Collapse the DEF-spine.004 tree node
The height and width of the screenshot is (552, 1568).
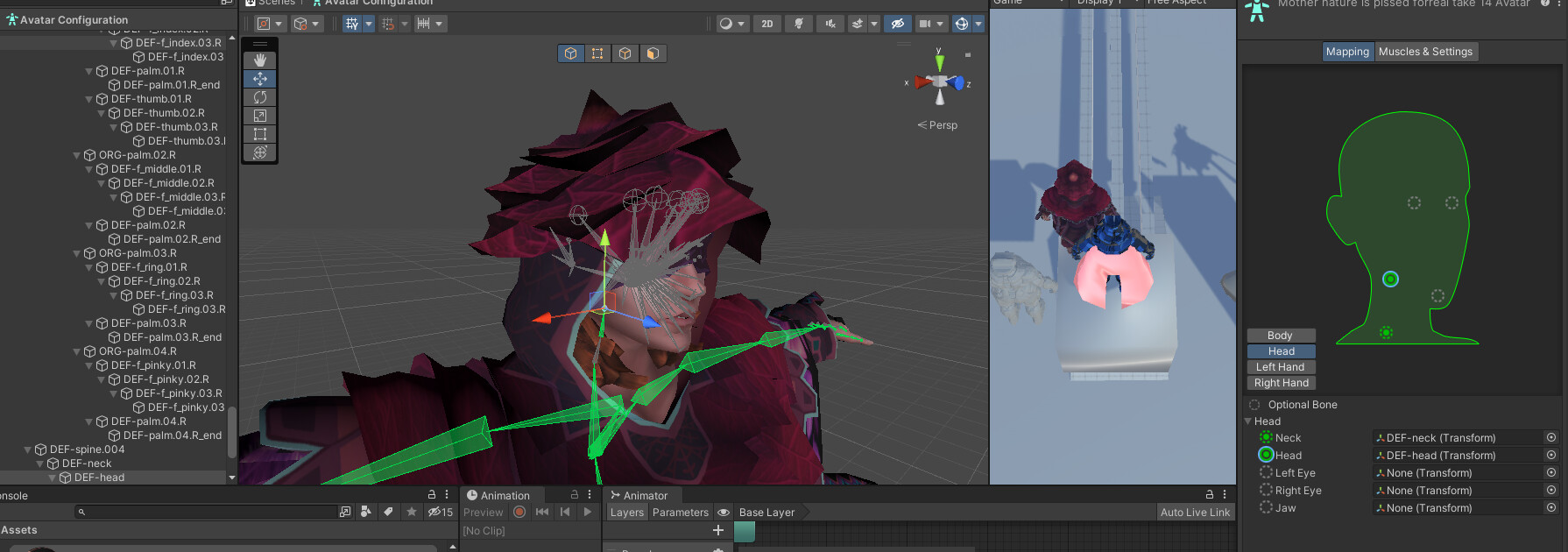27,449
